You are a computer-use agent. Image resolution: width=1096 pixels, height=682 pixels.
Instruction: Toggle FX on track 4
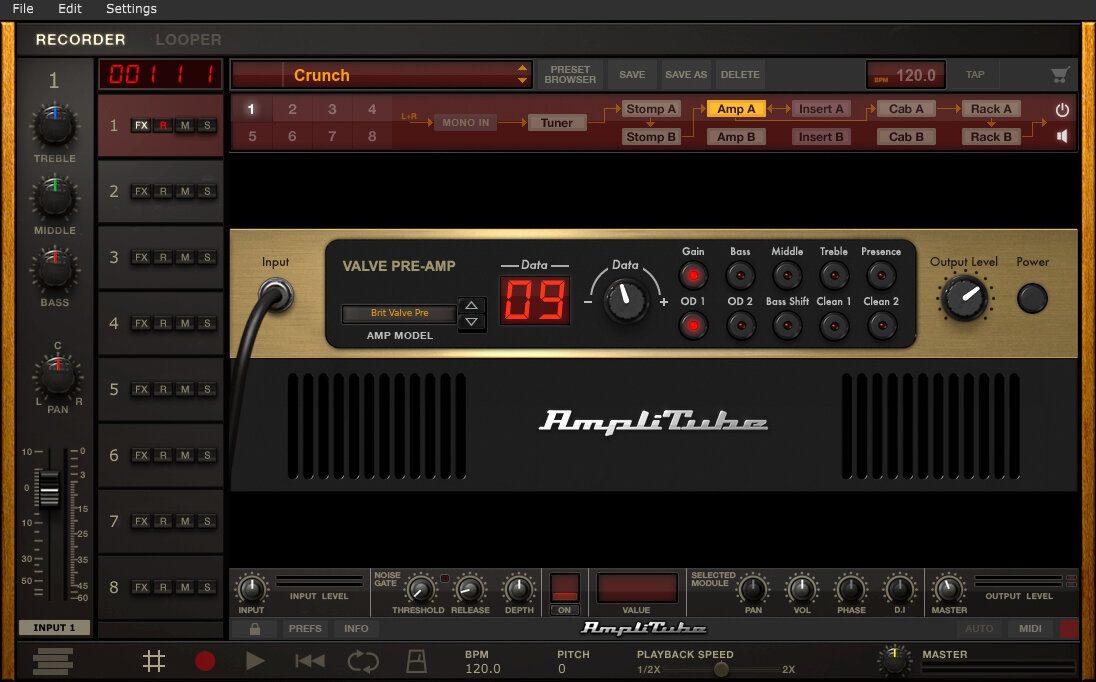(x=141, y=324)
